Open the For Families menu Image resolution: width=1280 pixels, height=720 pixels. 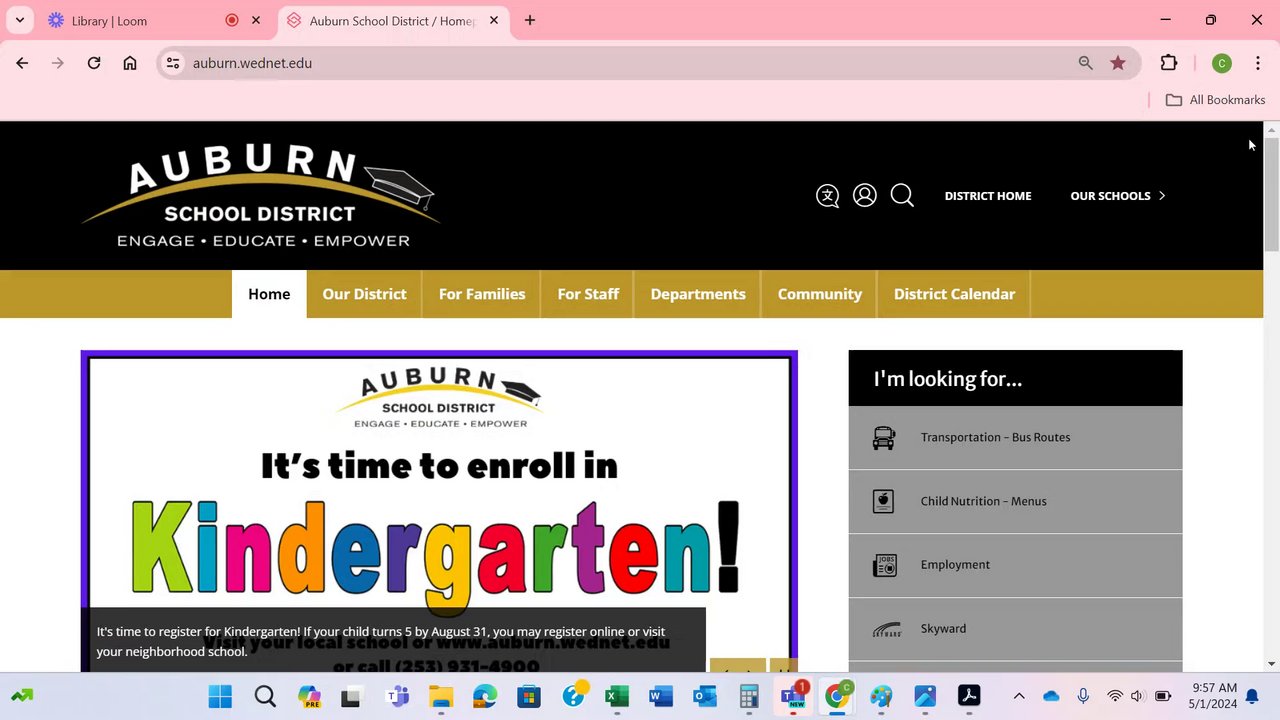coord(482,294)
